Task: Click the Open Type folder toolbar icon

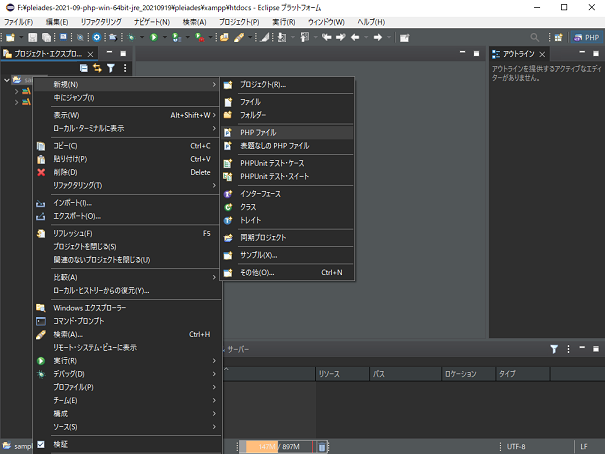Action: click(x=224, y=37)
